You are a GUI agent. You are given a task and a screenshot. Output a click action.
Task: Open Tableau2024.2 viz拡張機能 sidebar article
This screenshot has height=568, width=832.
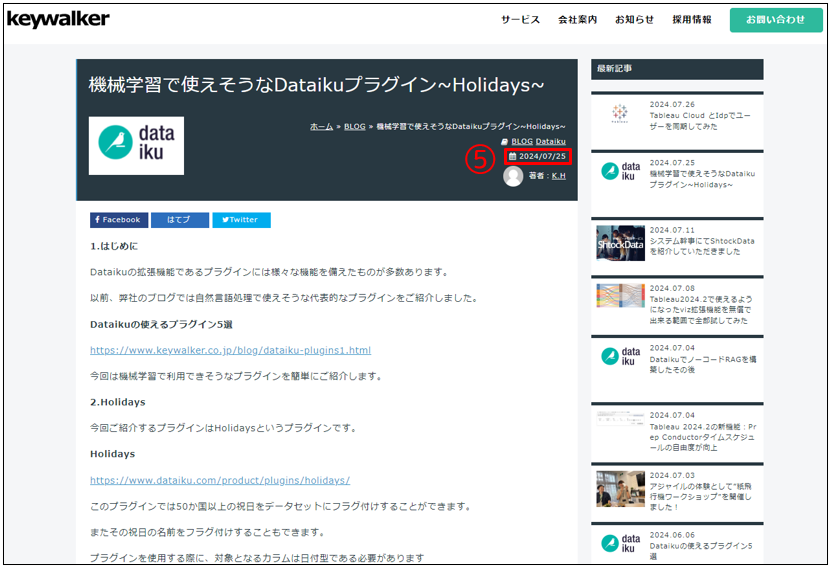pos(700,310)
